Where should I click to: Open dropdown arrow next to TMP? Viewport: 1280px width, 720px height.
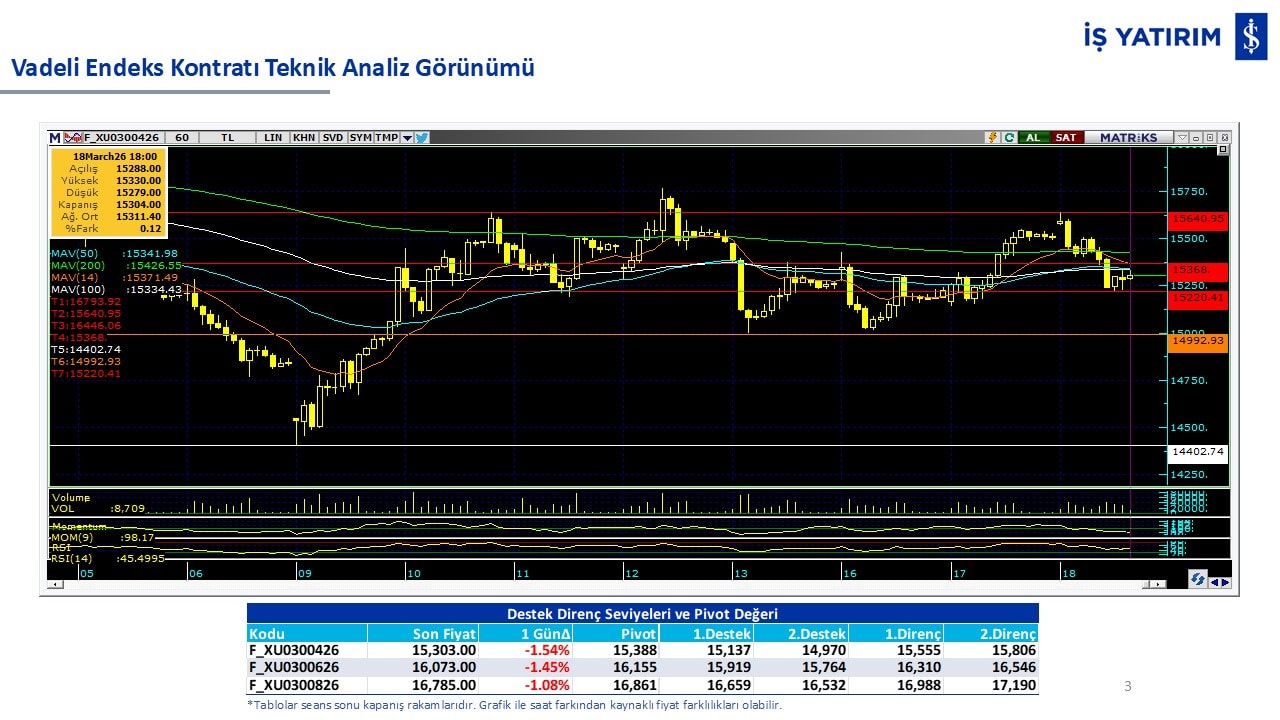[407, 138]
